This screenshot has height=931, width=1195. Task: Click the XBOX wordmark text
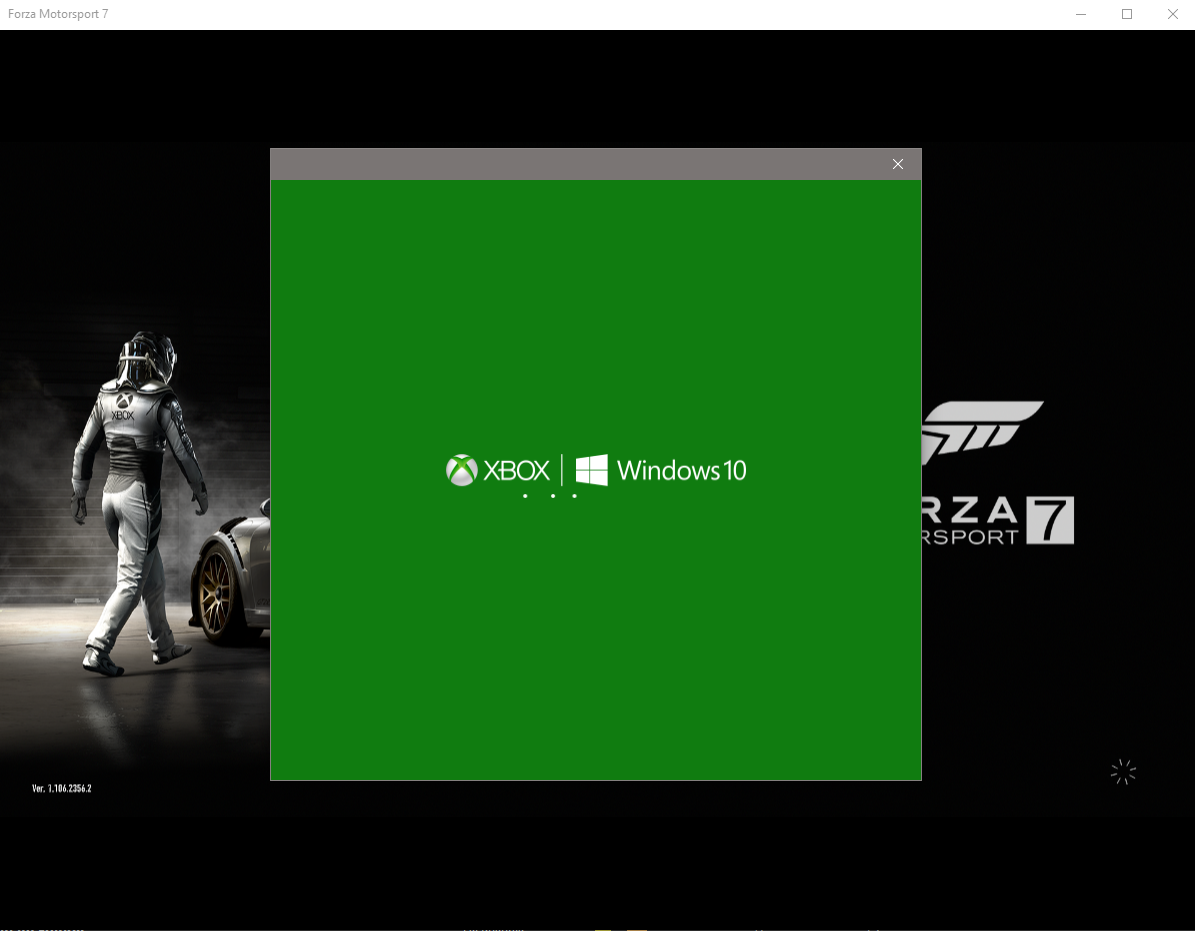pyautogui.click(x=516, y=471)
